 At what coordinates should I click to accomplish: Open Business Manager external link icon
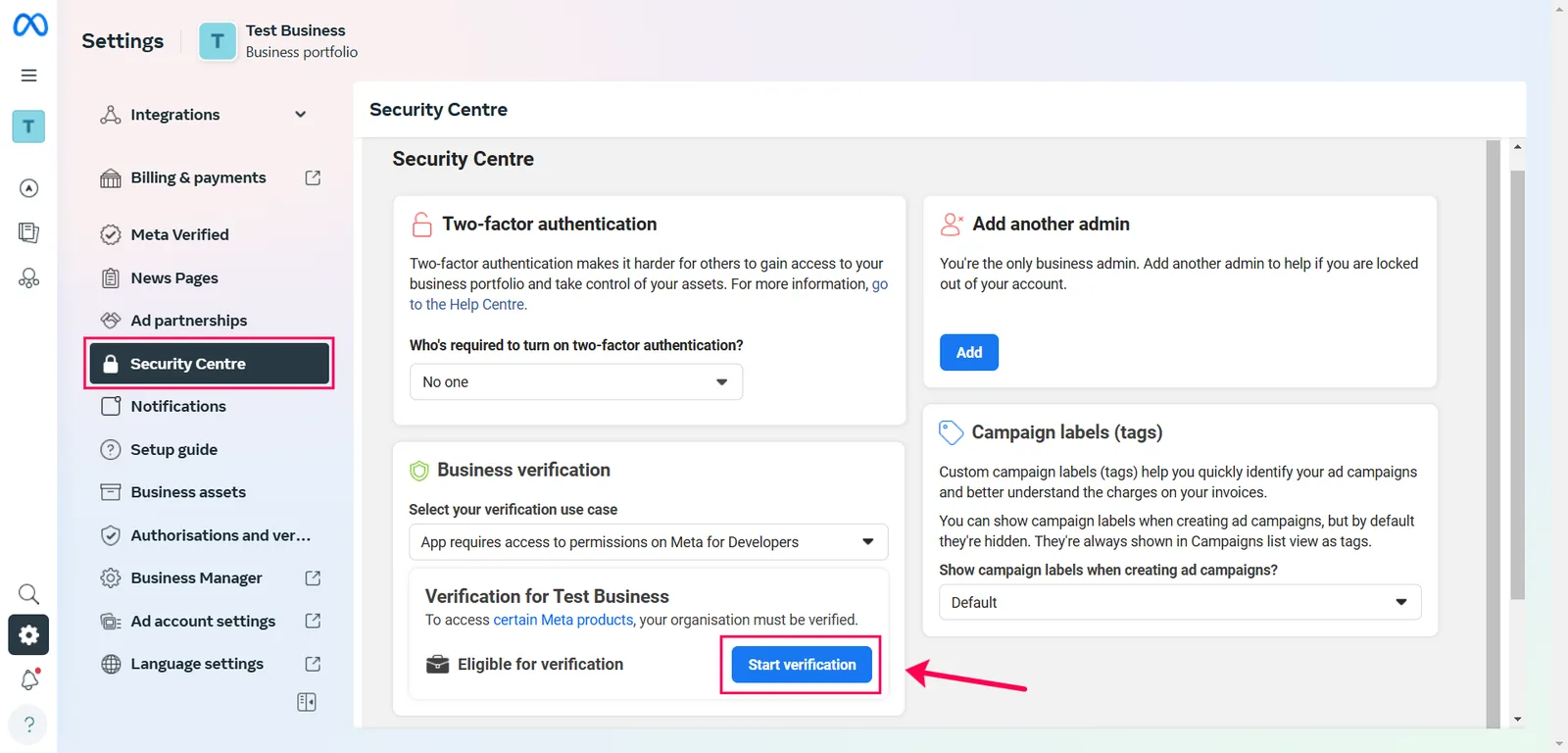click(313, 578)
